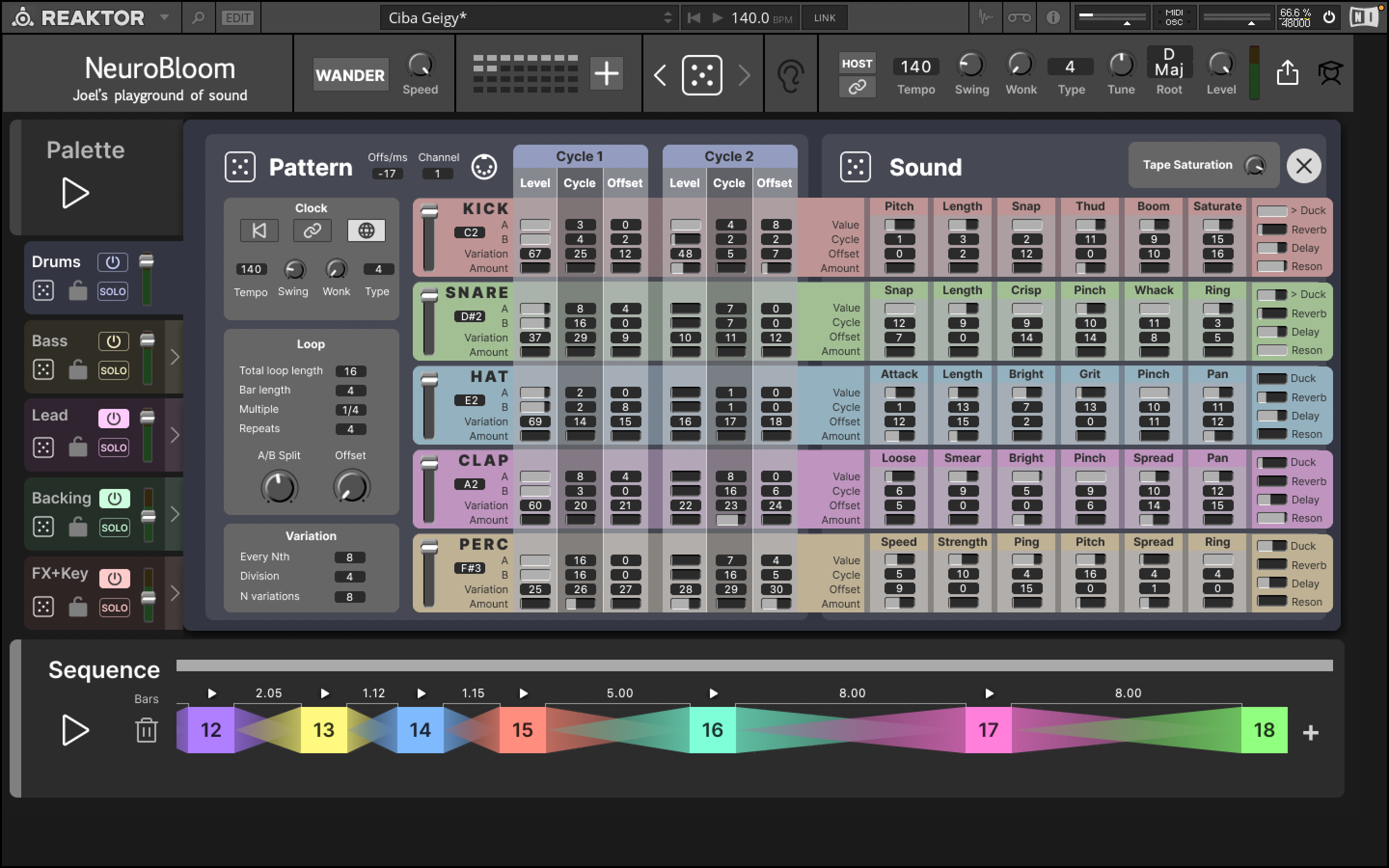Screen dimensions: 1389x868
Task: Toggle Bass track power button
Action: pyautogui.click(x=113, y=341)
